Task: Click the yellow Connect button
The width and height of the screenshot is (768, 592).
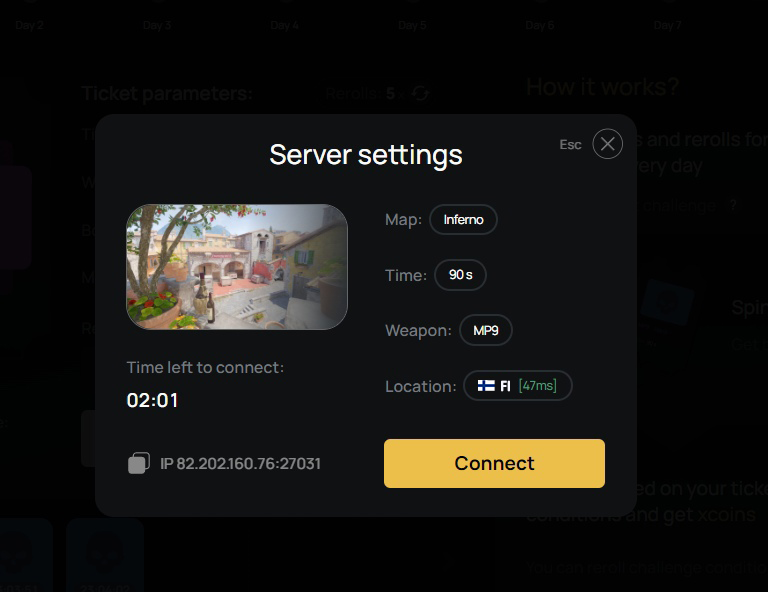Action: (x=494, y=463)
